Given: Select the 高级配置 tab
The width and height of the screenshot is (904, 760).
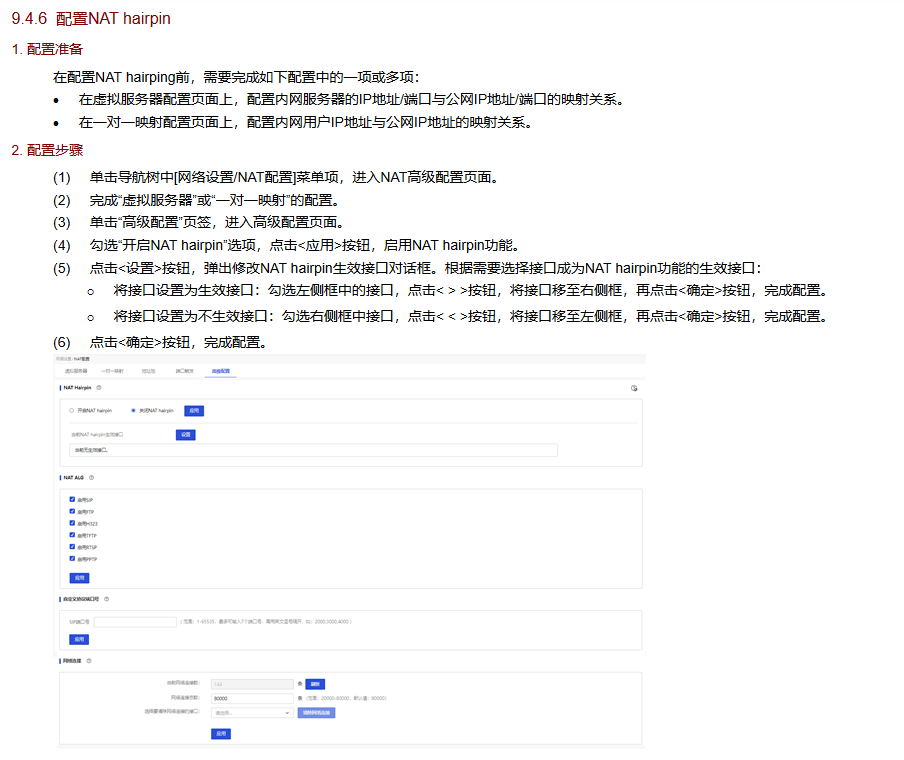Looking at the screenshot, I should pyautogui.click(x=220, y=371).
